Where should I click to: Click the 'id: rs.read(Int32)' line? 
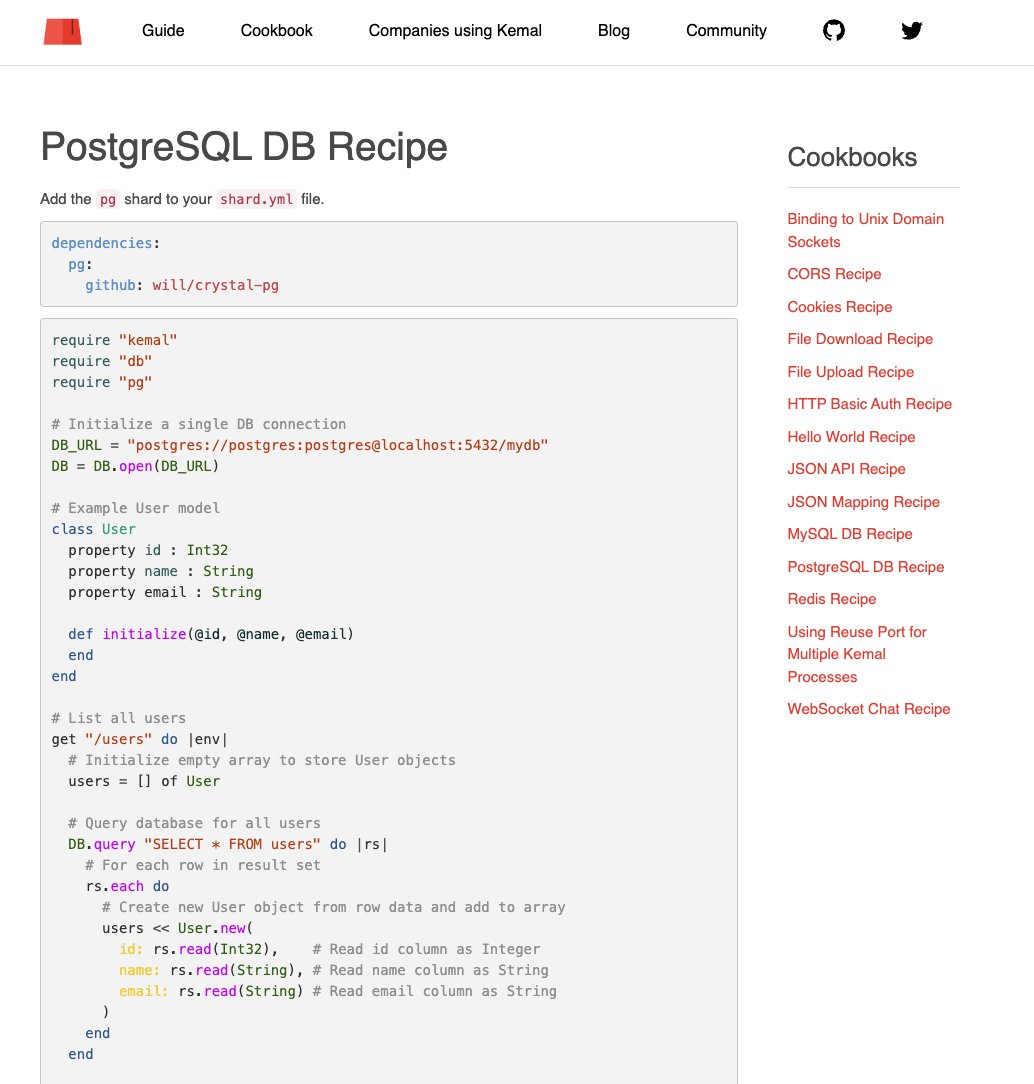[x=330, y=949]
